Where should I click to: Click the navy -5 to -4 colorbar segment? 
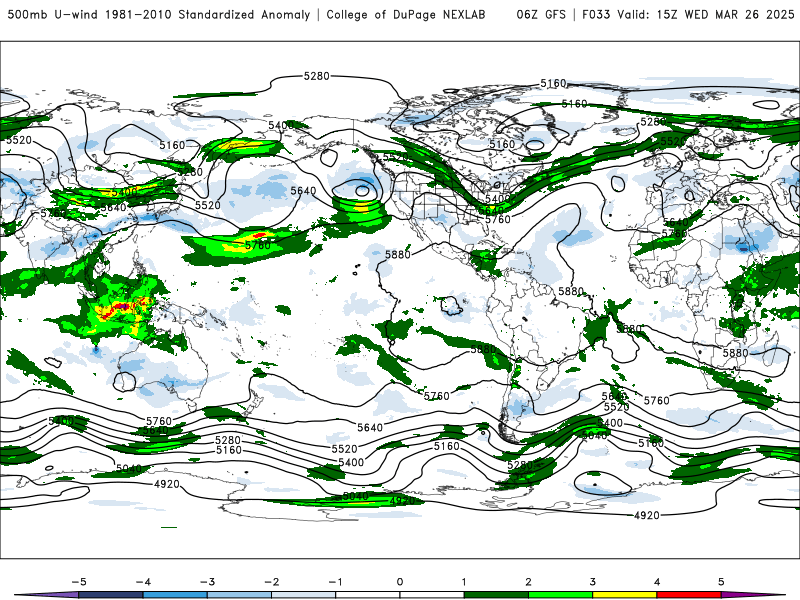click(111, 595)
